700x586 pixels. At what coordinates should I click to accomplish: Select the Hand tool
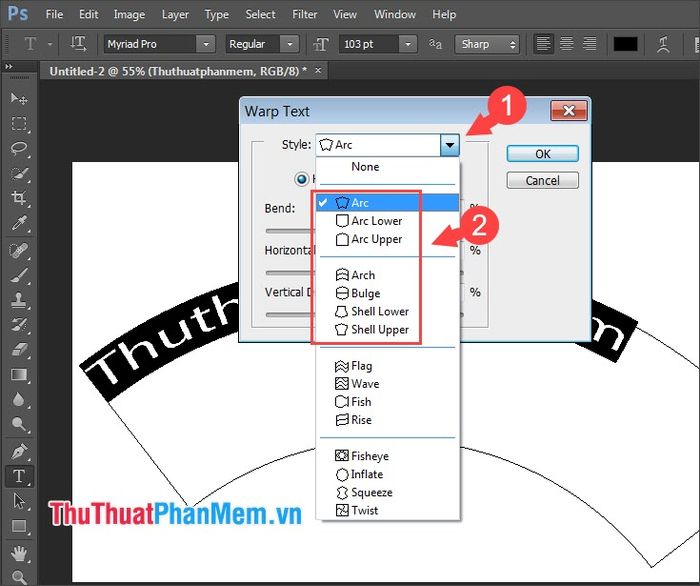coord(19,554)
